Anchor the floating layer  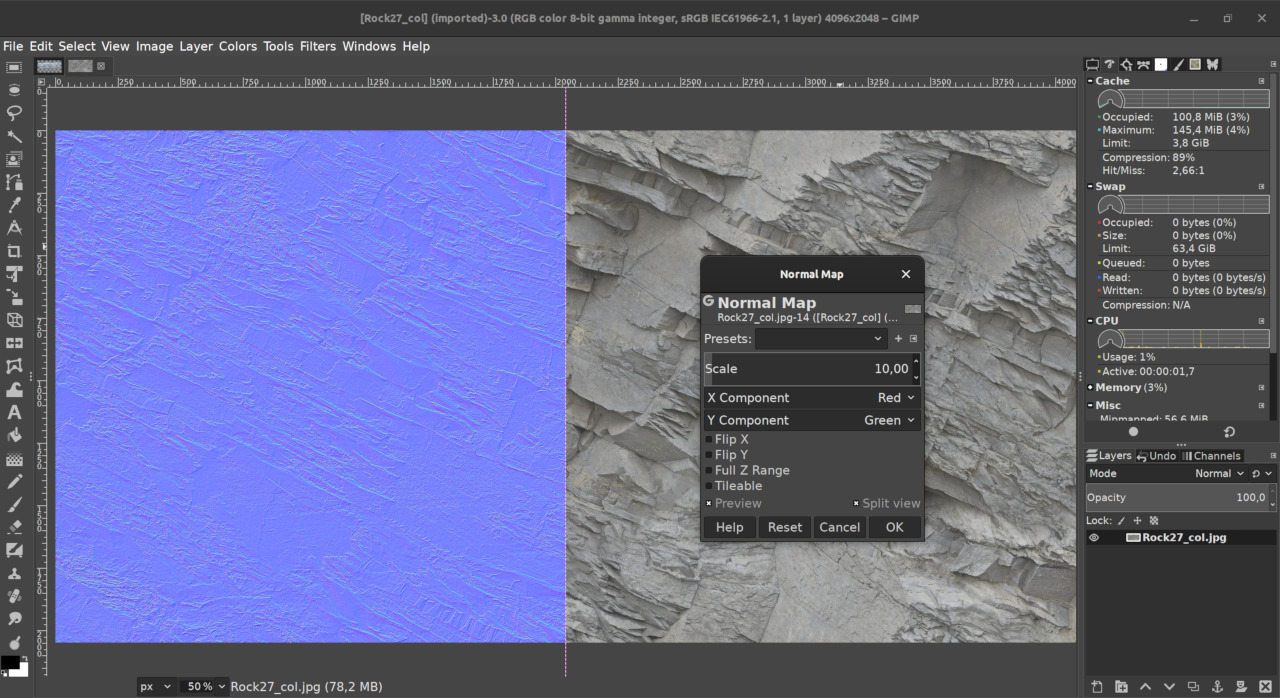click(x=1218, y=687)
